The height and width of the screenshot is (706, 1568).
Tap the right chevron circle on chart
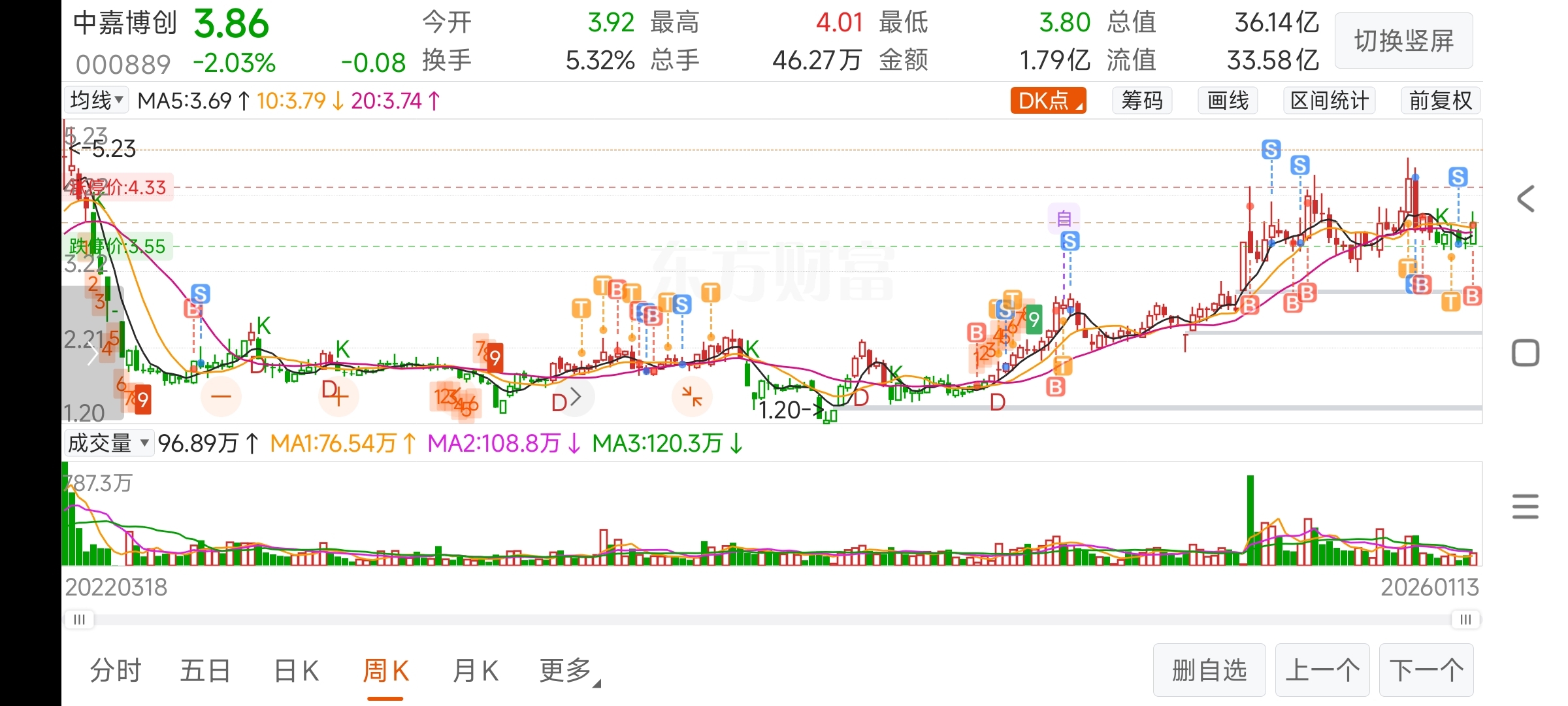tap(575, 396)
